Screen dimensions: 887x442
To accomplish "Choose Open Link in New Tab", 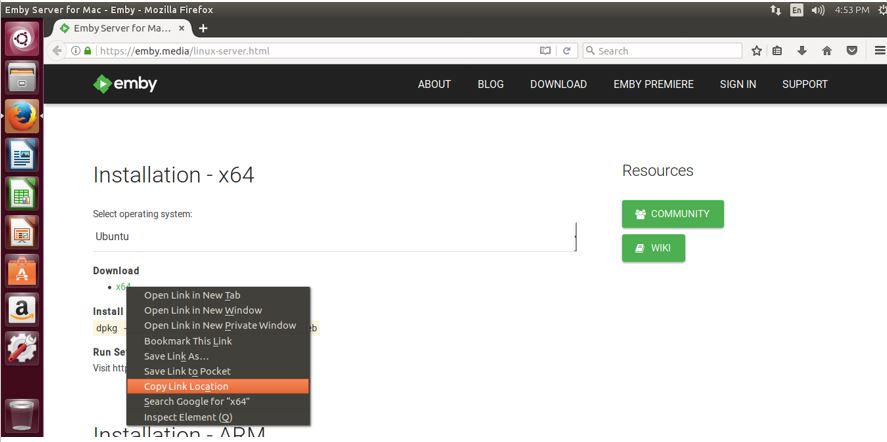I will click(x=218, y=295).
